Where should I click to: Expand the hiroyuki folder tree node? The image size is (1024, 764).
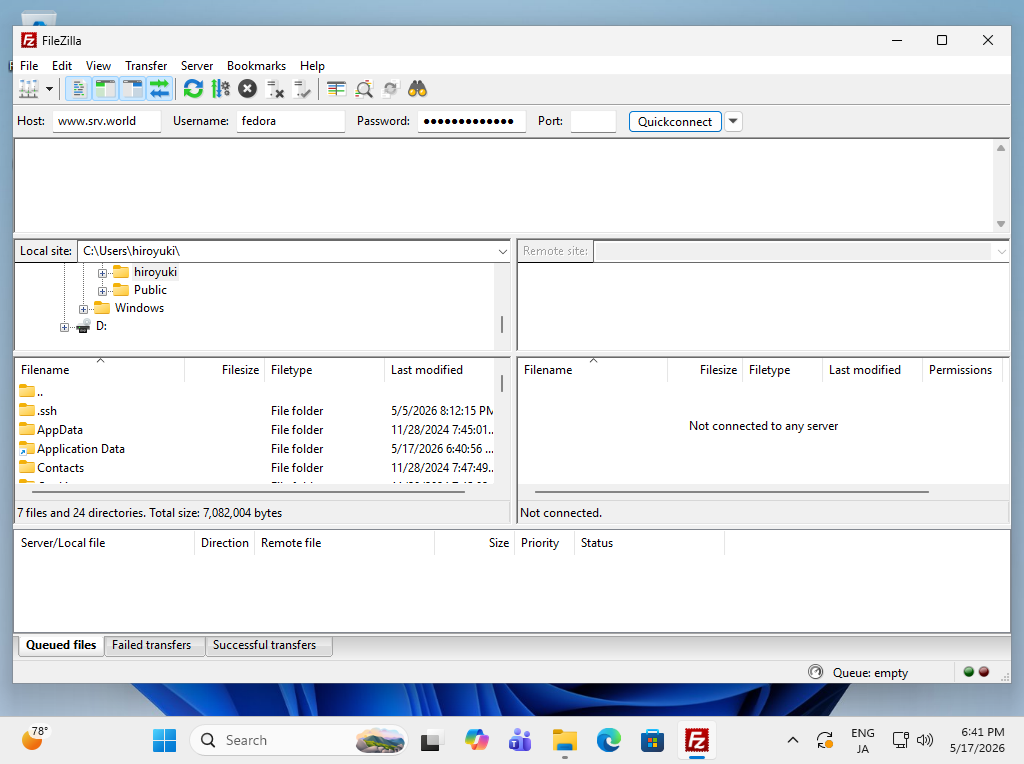[x=102, y=273]
